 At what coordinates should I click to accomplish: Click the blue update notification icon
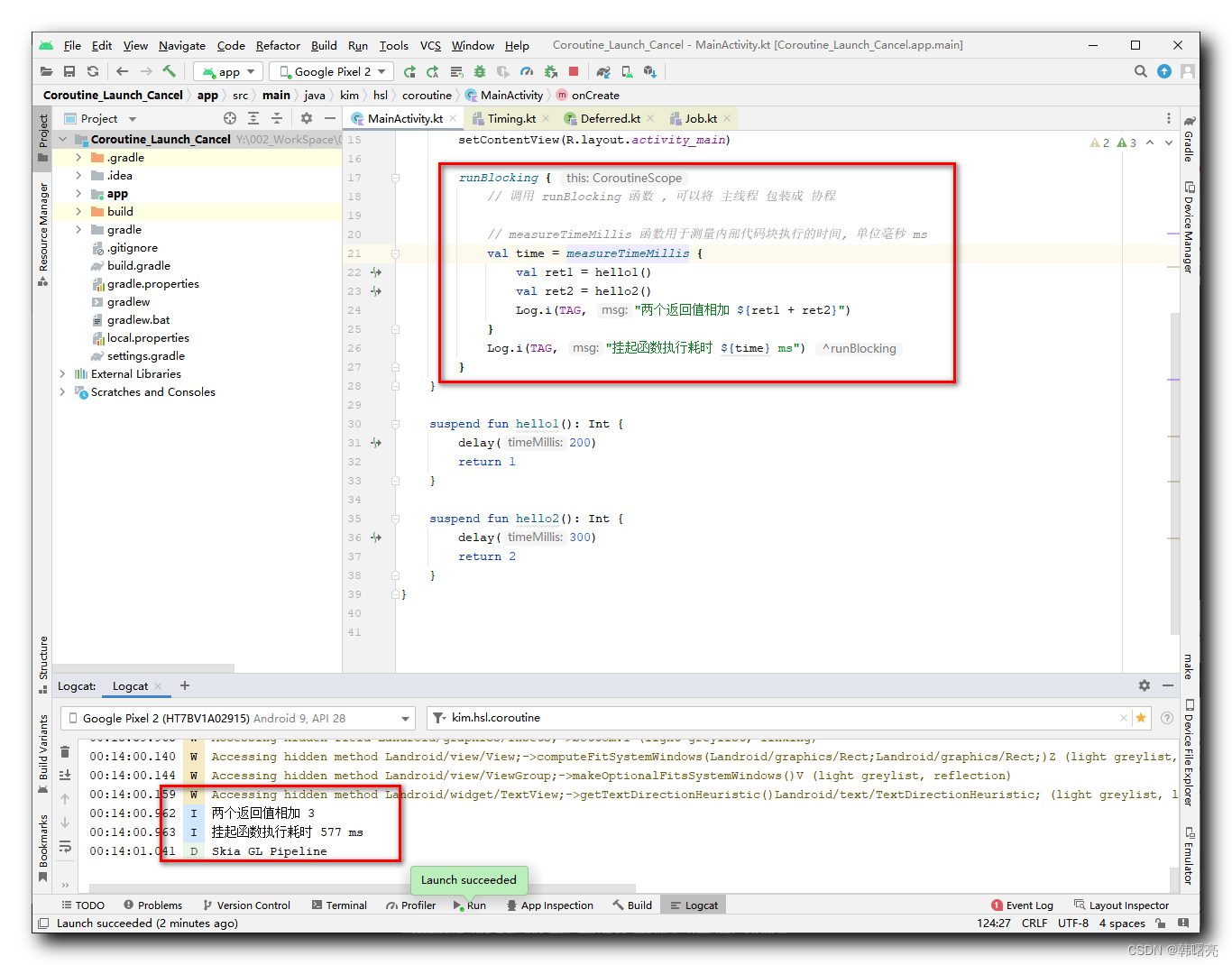(x=1164, y=71)
